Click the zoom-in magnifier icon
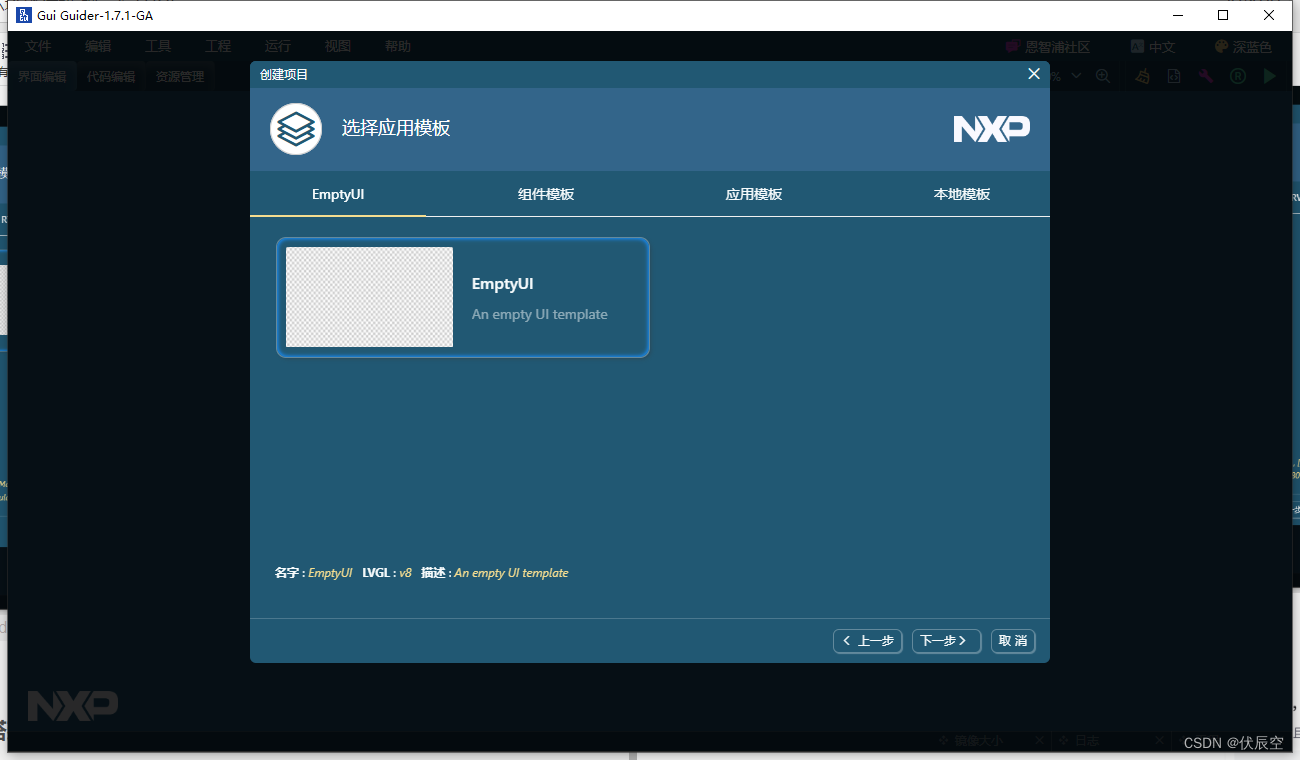 1103,76
